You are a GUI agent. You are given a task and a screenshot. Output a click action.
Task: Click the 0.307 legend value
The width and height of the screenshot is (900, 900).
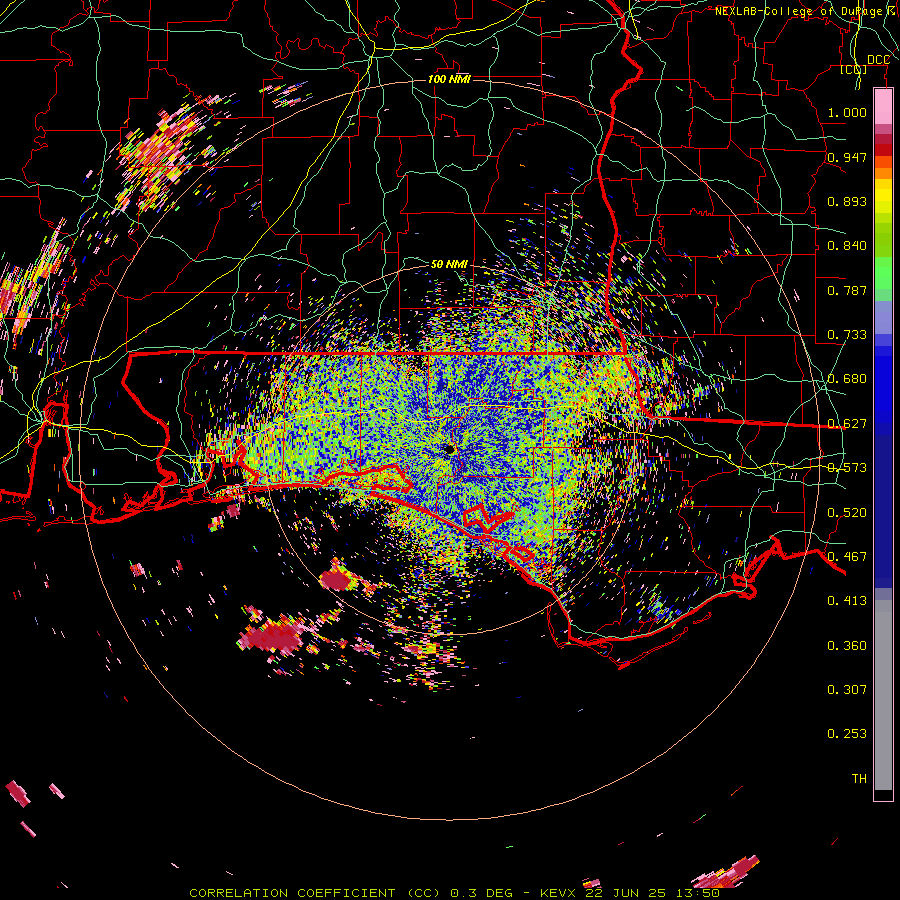click(x=847, y=690)
